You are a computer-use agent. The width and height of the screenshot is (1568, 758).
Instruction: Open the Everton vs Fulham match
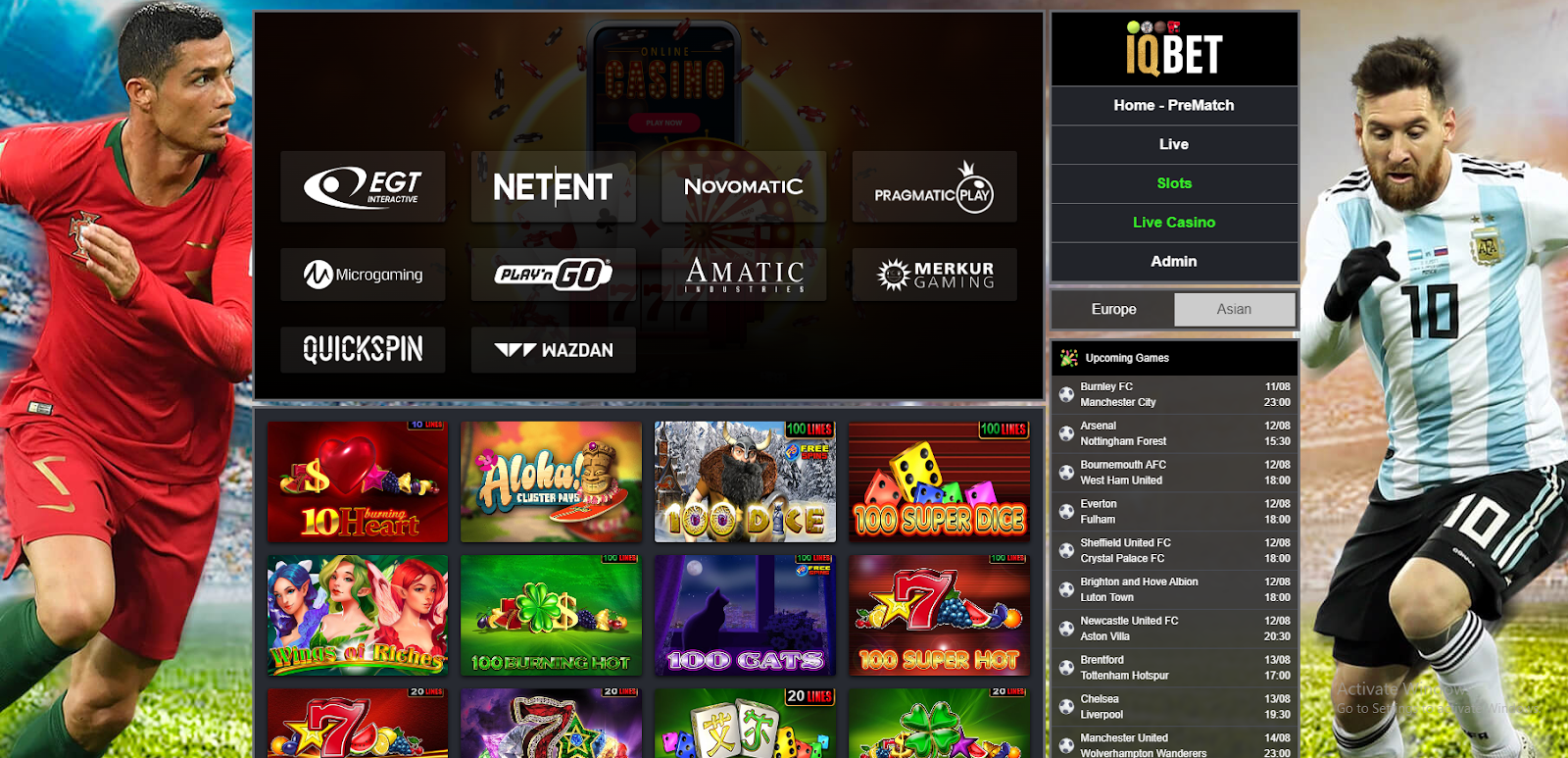pyautogui.click(x=1174, y=512)
